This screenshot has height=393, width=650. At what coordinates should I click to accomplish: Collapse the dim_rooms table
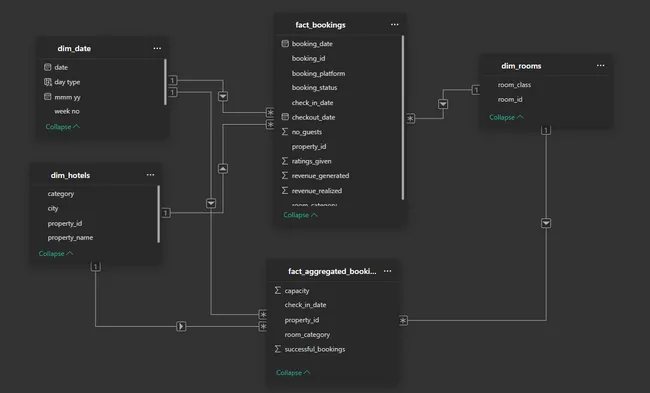coord(506,117)
